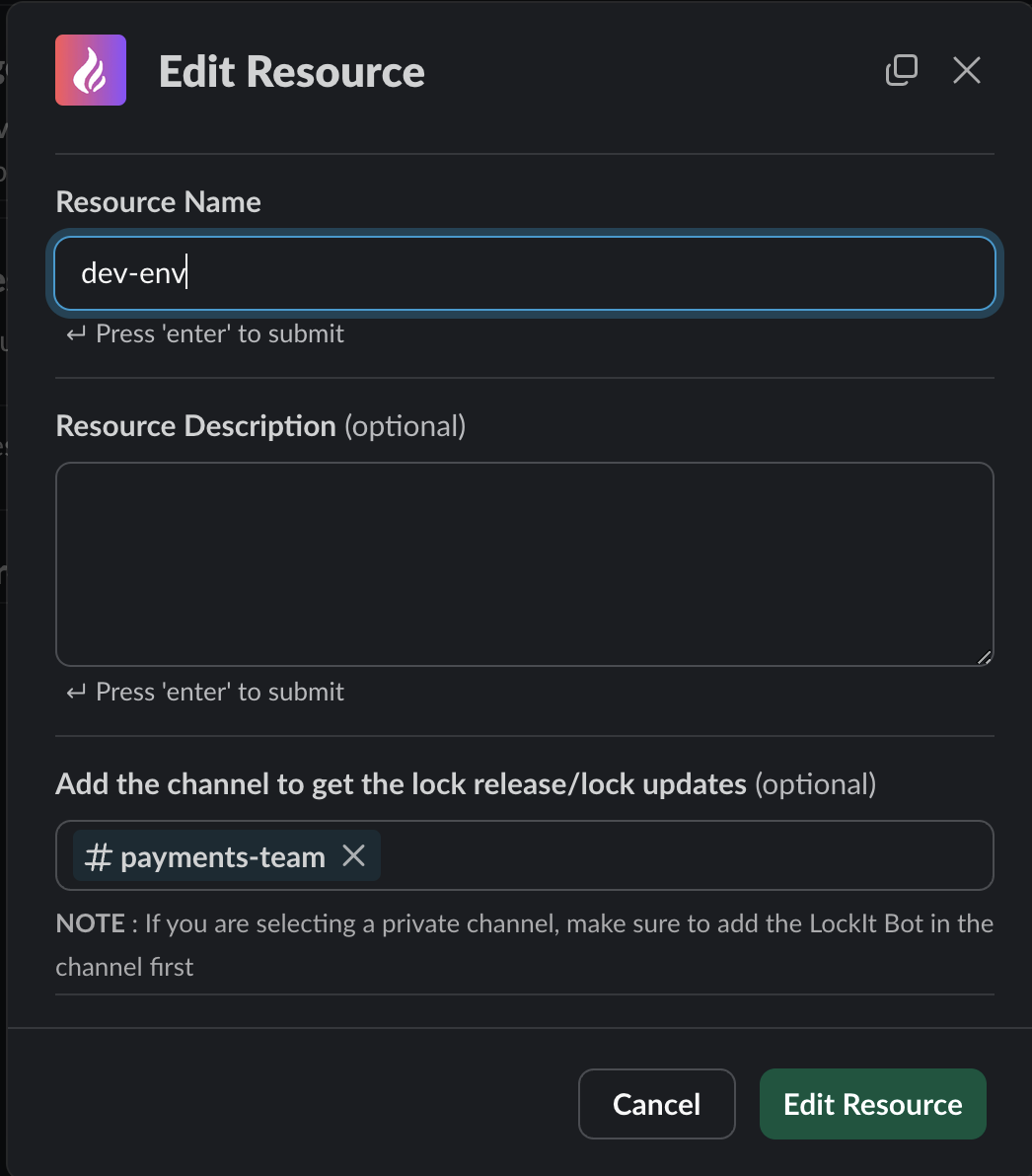Open the modal in a new window
This screenshot has height=1176, width=1032.
point(901,70)
